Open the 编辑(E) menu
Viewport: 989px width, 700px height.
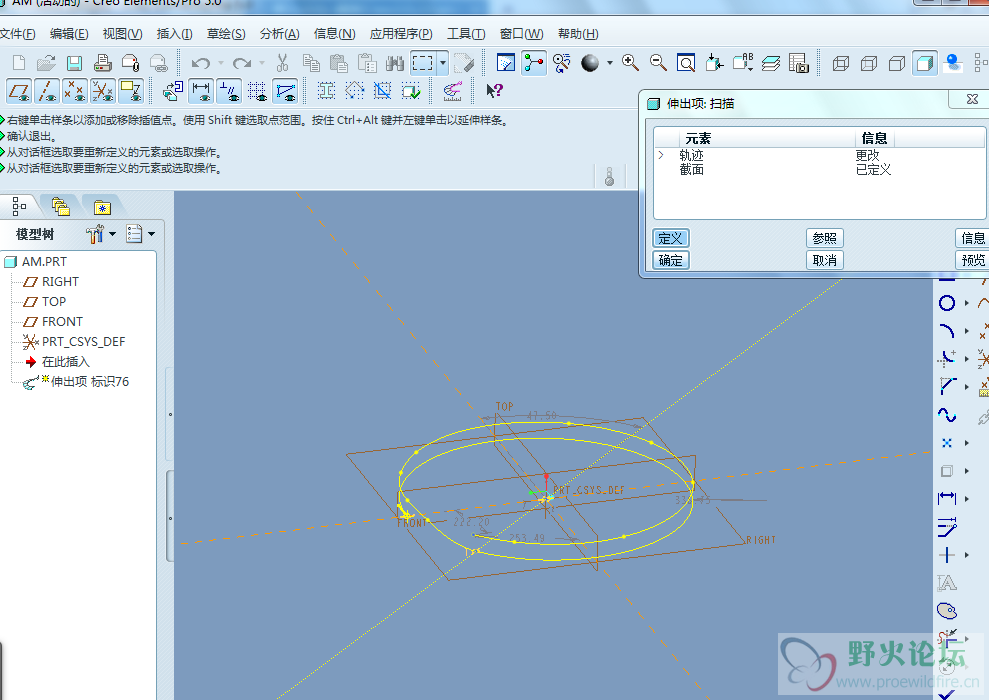pos(69,33)
